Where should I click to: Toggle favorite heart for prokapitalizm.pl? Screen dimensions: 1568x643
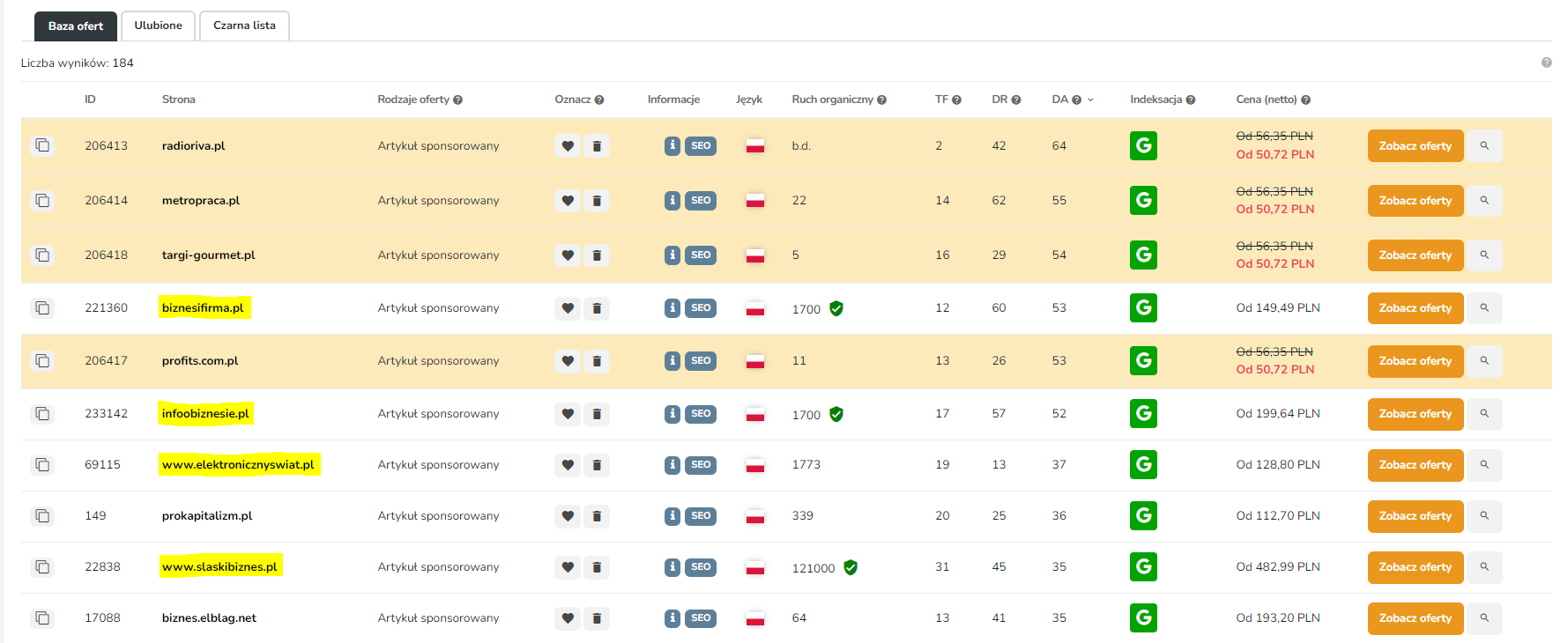(568, 516)
